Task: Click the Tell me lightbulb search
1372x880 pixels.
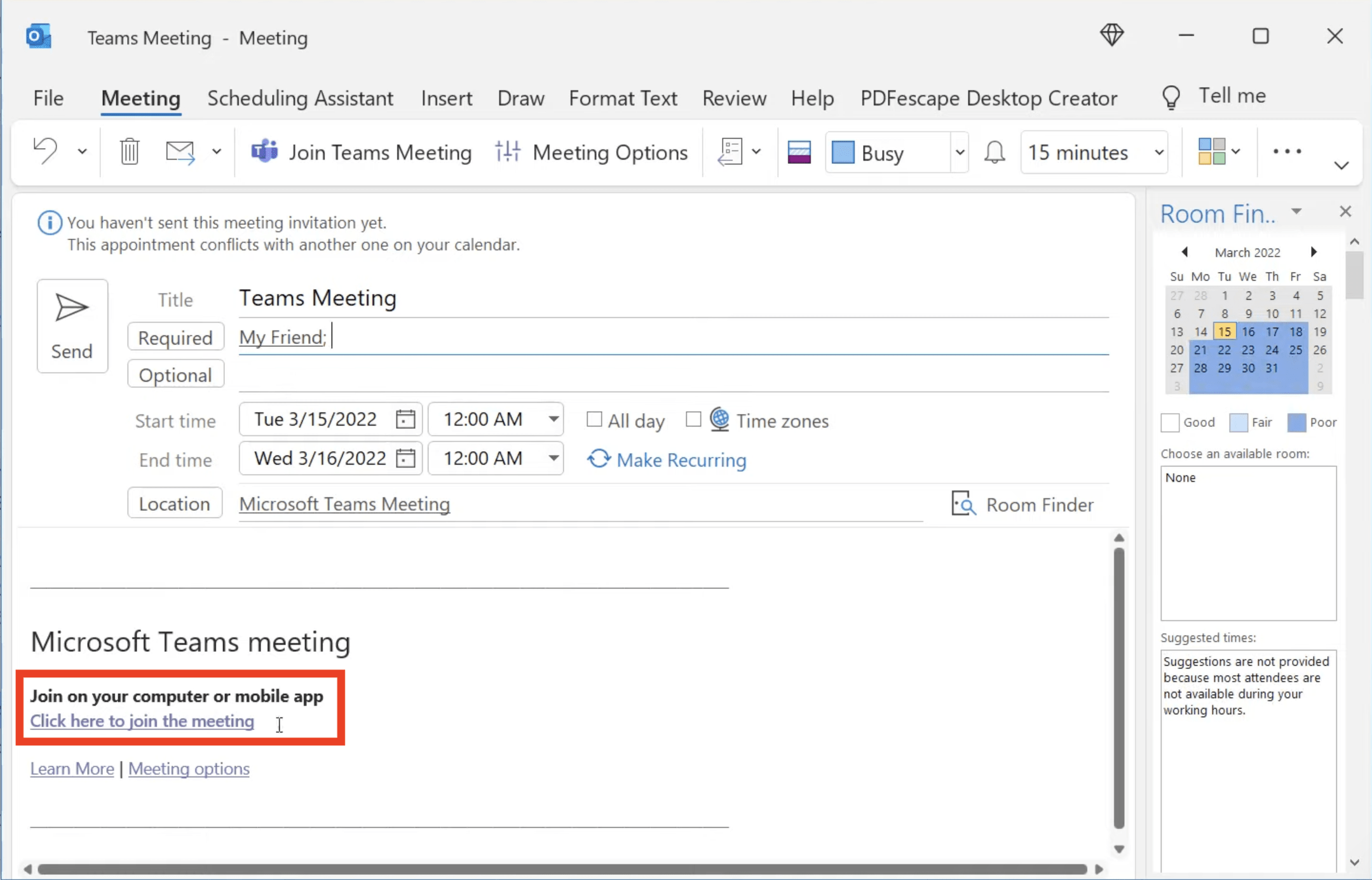Action: point(1214,96)
